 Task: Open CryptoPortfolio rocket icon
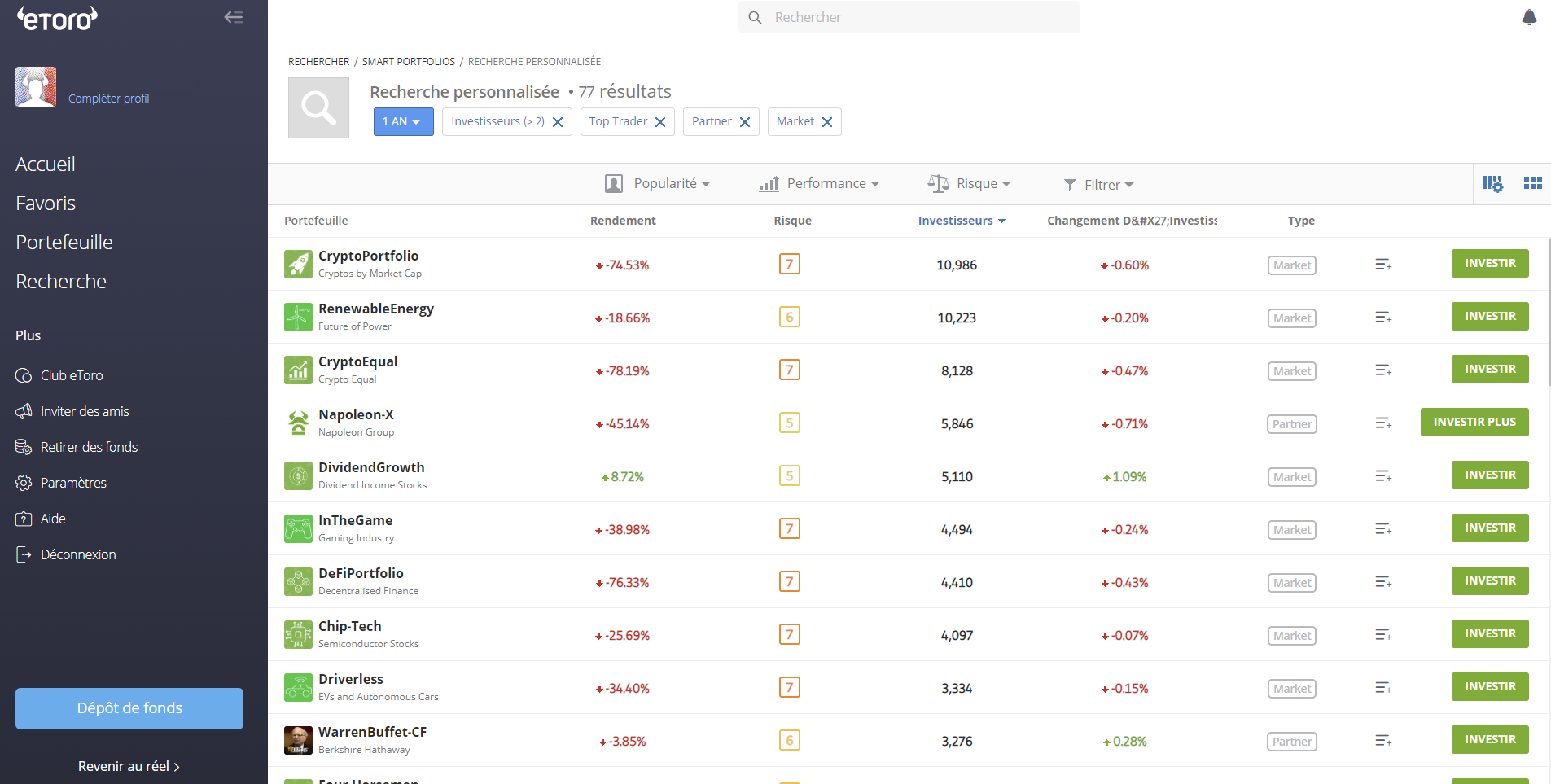(298, 264)
